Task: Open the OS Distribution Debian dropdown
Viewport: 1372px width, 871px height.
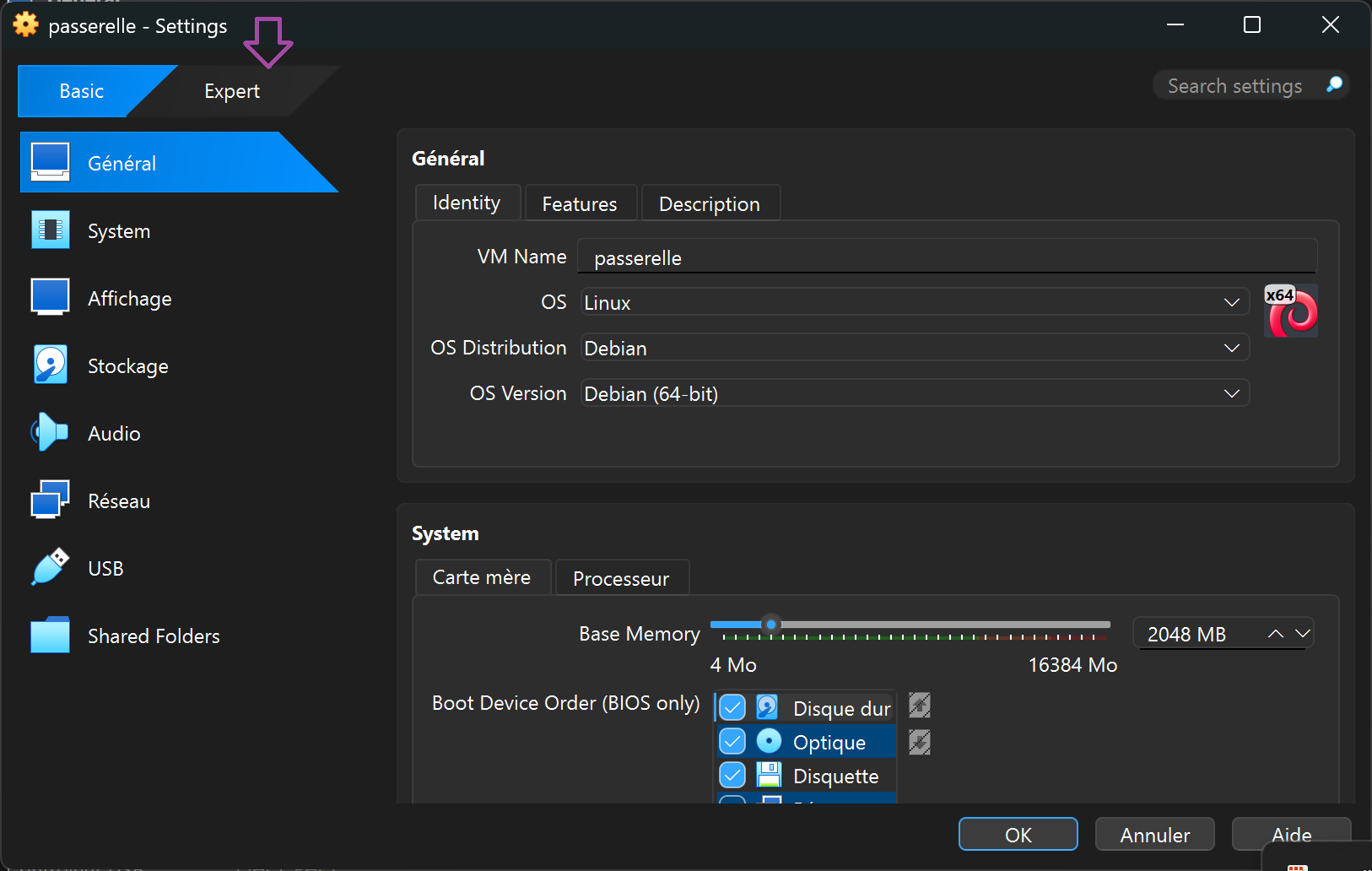Action: point(915,348)
